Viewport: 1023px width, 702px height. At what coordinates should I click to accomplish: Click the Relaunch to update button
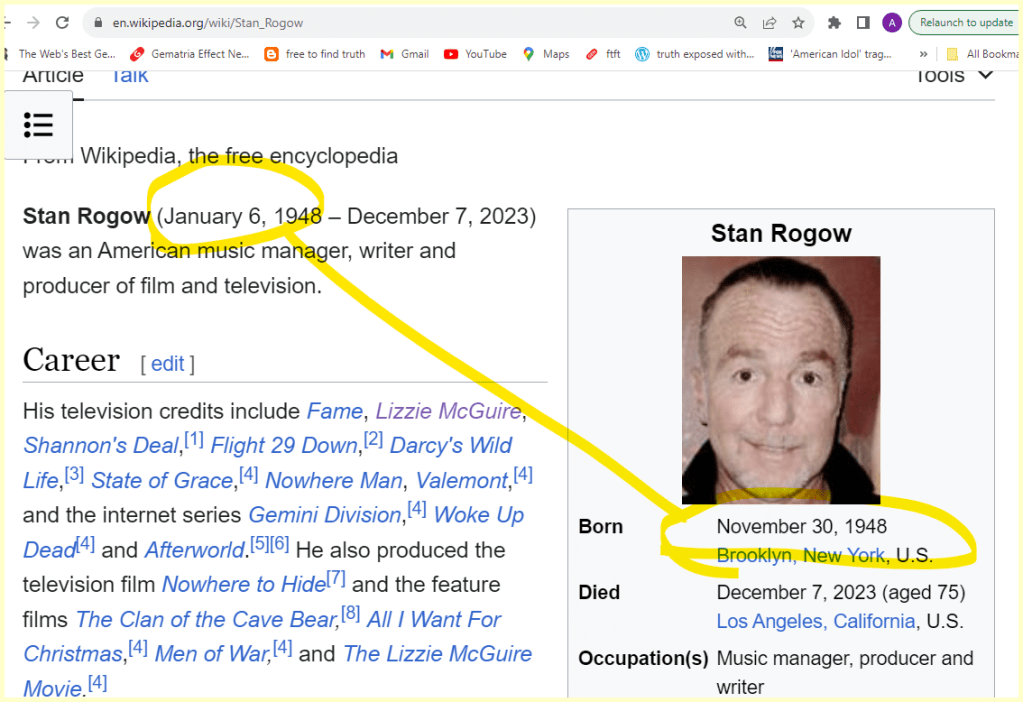tap(965, 22)
